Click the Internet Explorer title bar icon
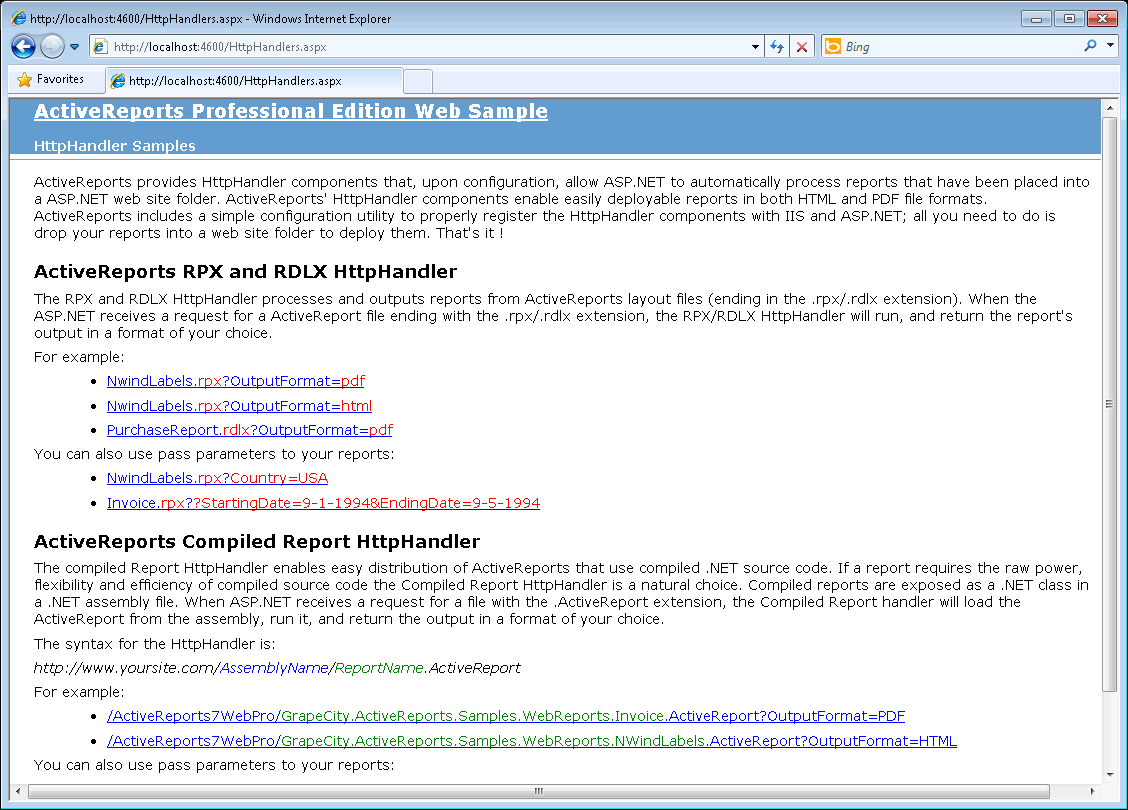Image resolution: width=1128 pixels, height=810 pixels. (x=19, y=18)
